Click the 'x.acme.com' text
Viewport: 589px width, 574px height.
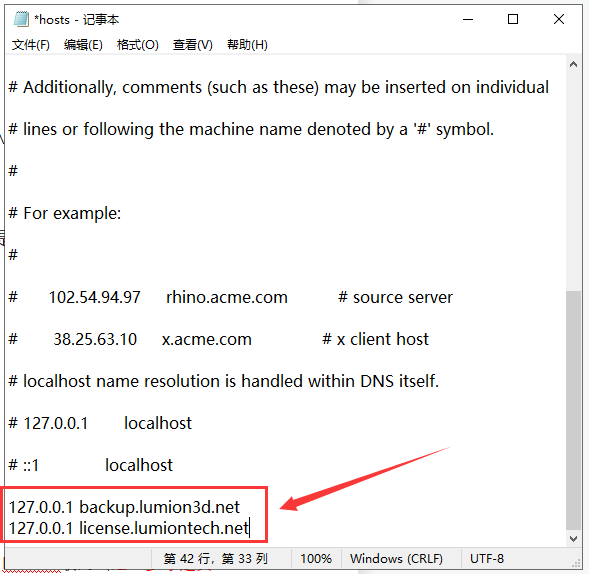point(207,340)
